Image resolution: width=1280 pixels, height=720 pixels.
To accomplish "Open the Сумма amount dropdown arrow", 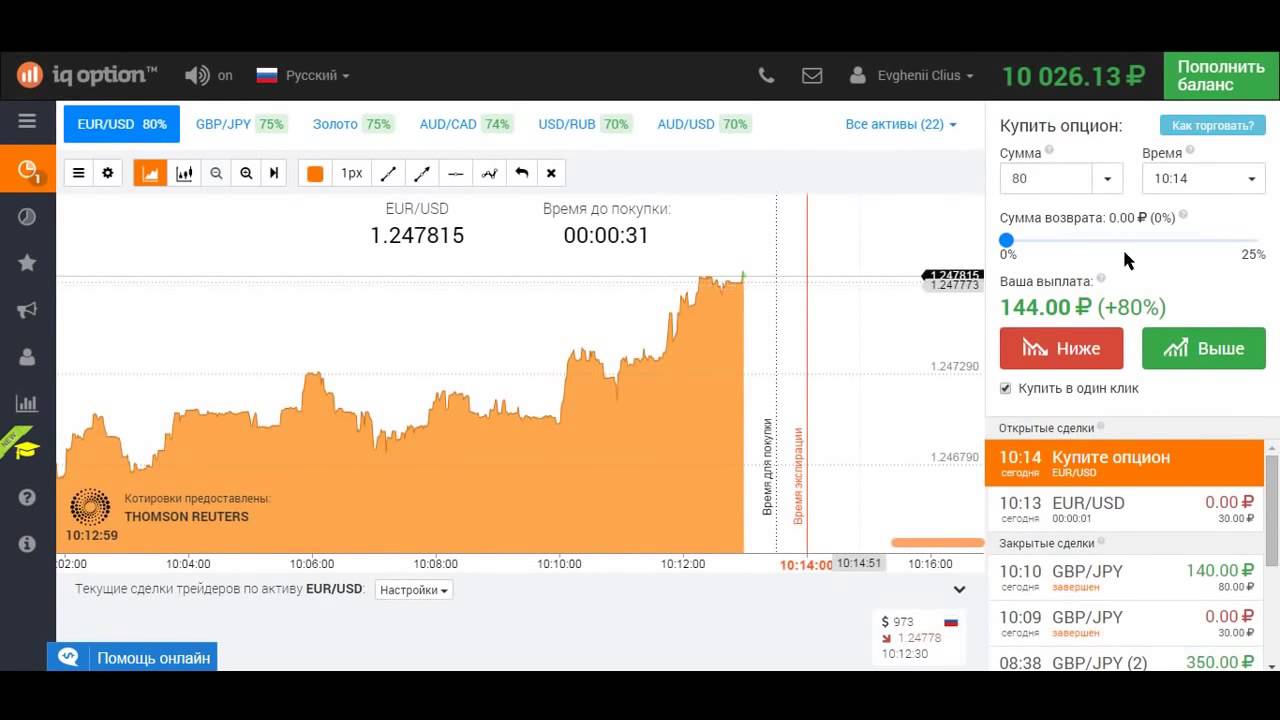I will coord(1107,179).
